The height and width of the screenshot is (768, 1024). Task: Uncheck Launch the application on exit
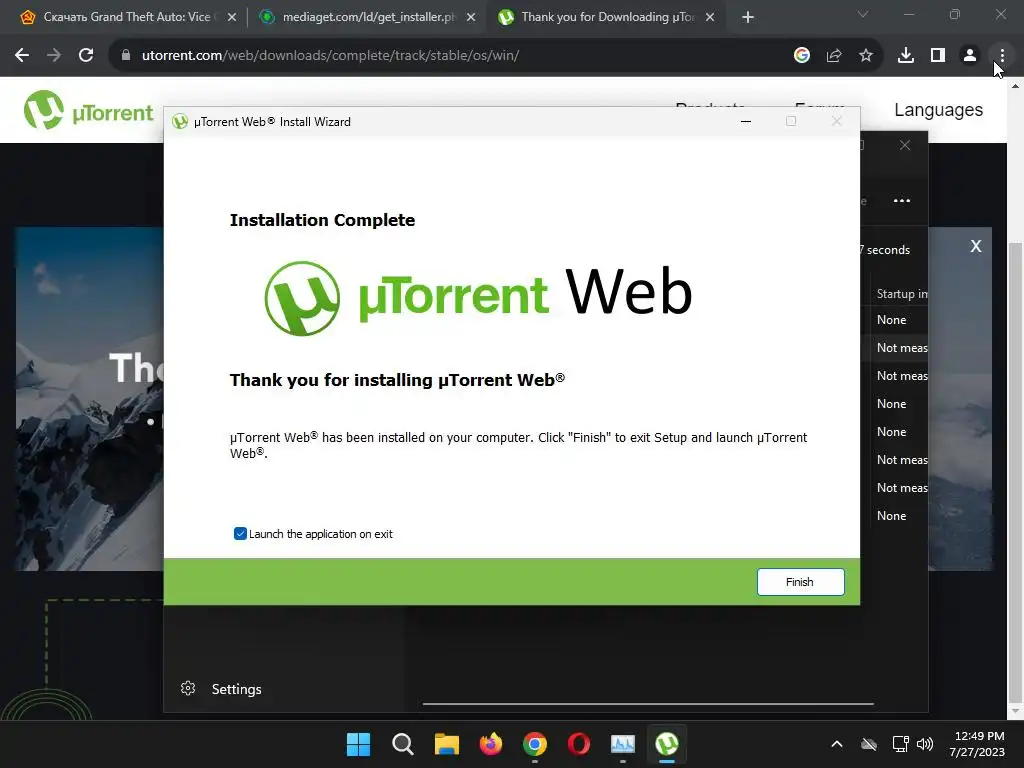point(240,534)
